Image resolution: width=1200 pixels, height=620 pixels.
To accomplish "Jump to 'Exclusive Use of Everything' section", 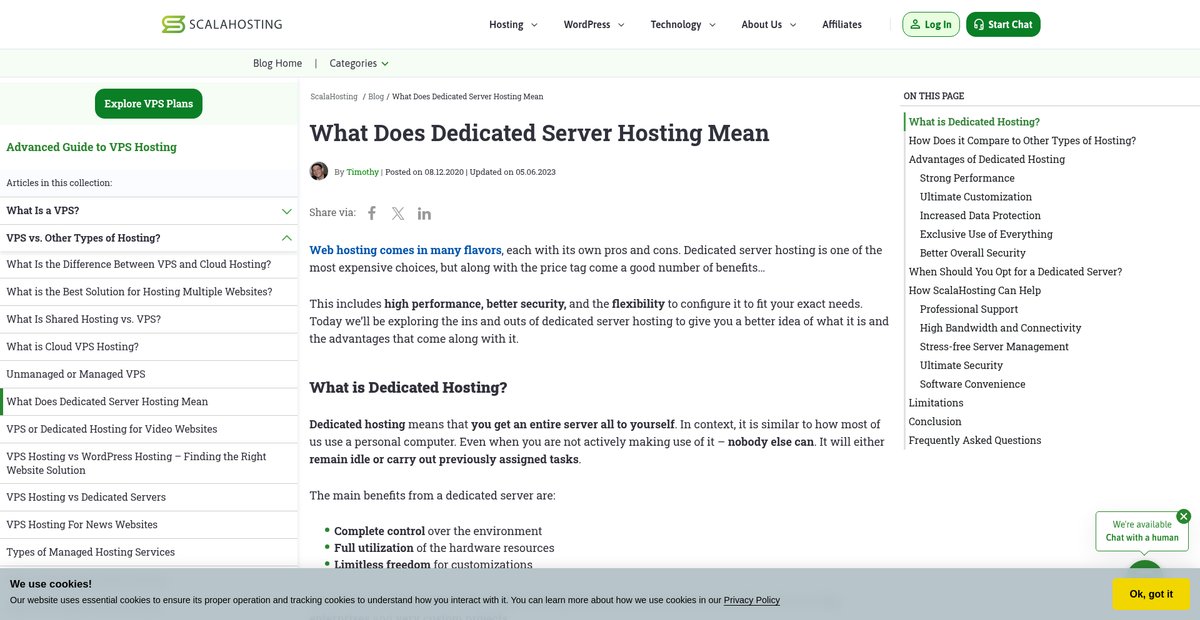I will [986, 234].
